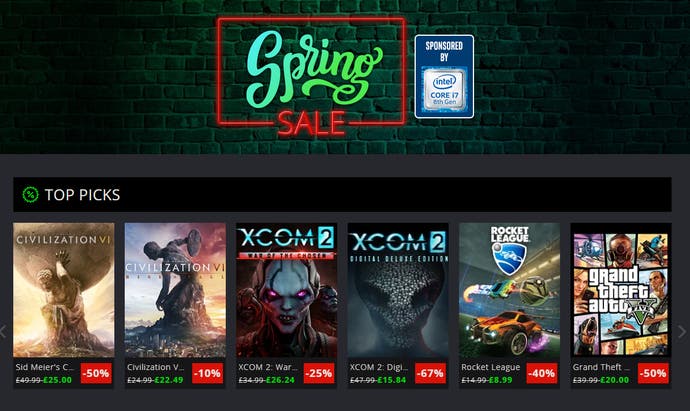Click the TOP PICKS section header
The image size is (690, 411).
(x=342, y=194)
